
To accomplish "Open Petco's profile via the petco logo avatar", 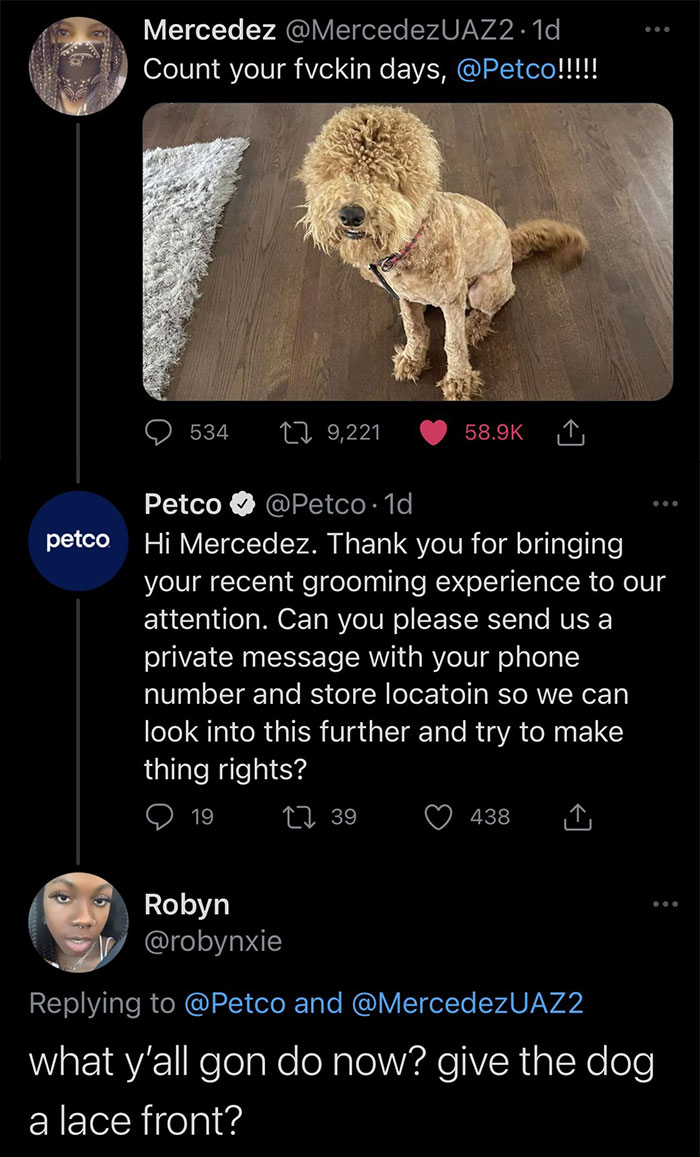I will (x=78, y=542).
